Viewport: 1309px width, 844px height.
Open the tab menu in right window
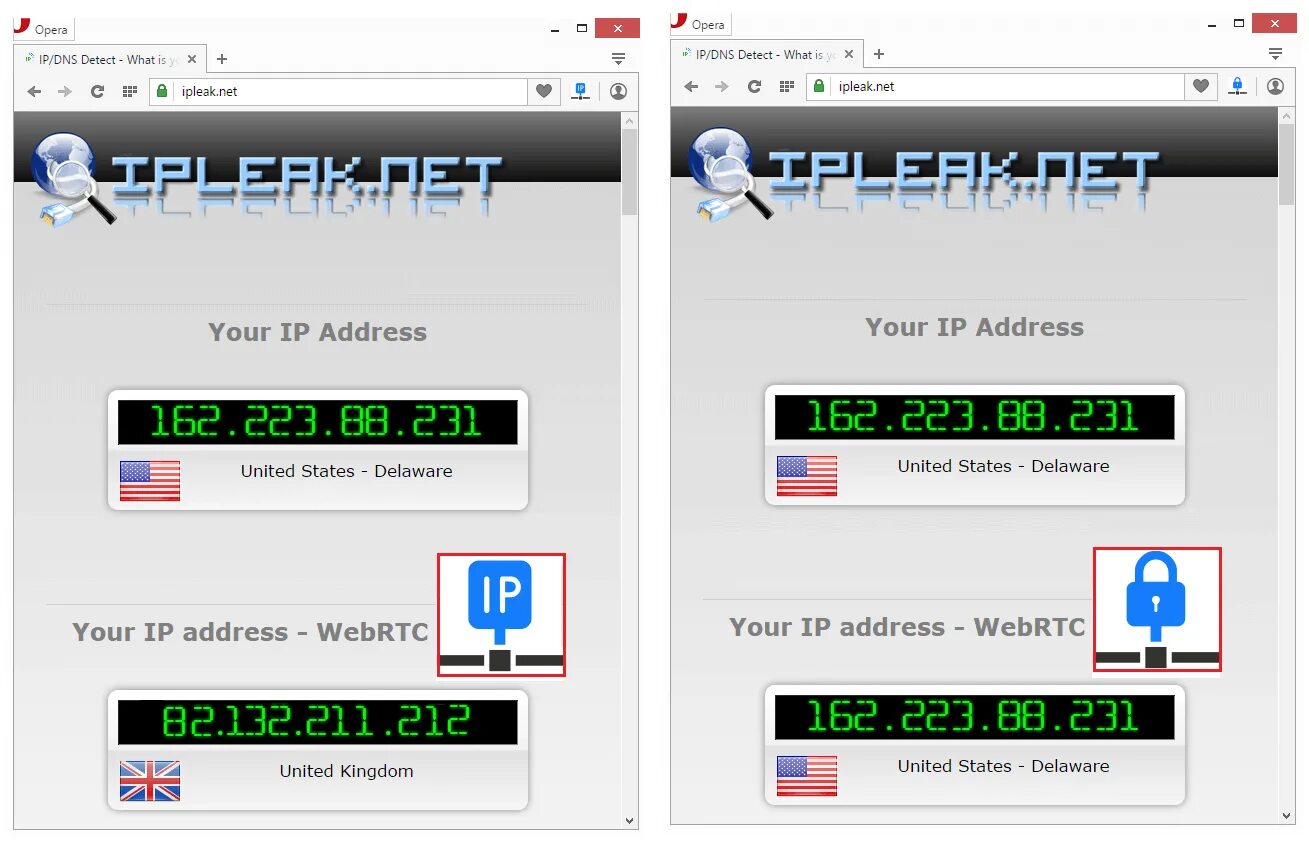[x=1275, y=54]
